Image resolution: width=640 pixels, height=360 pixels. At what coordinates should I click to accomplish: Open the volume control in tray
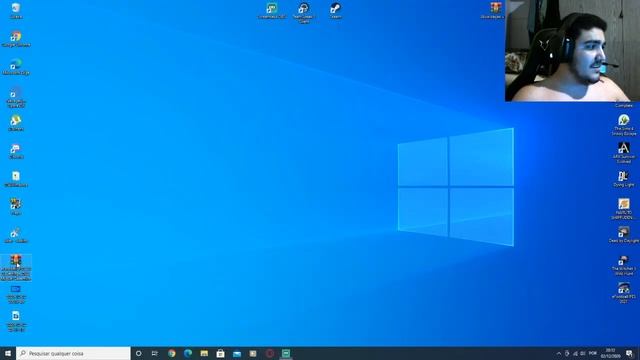tap(583, 353)
